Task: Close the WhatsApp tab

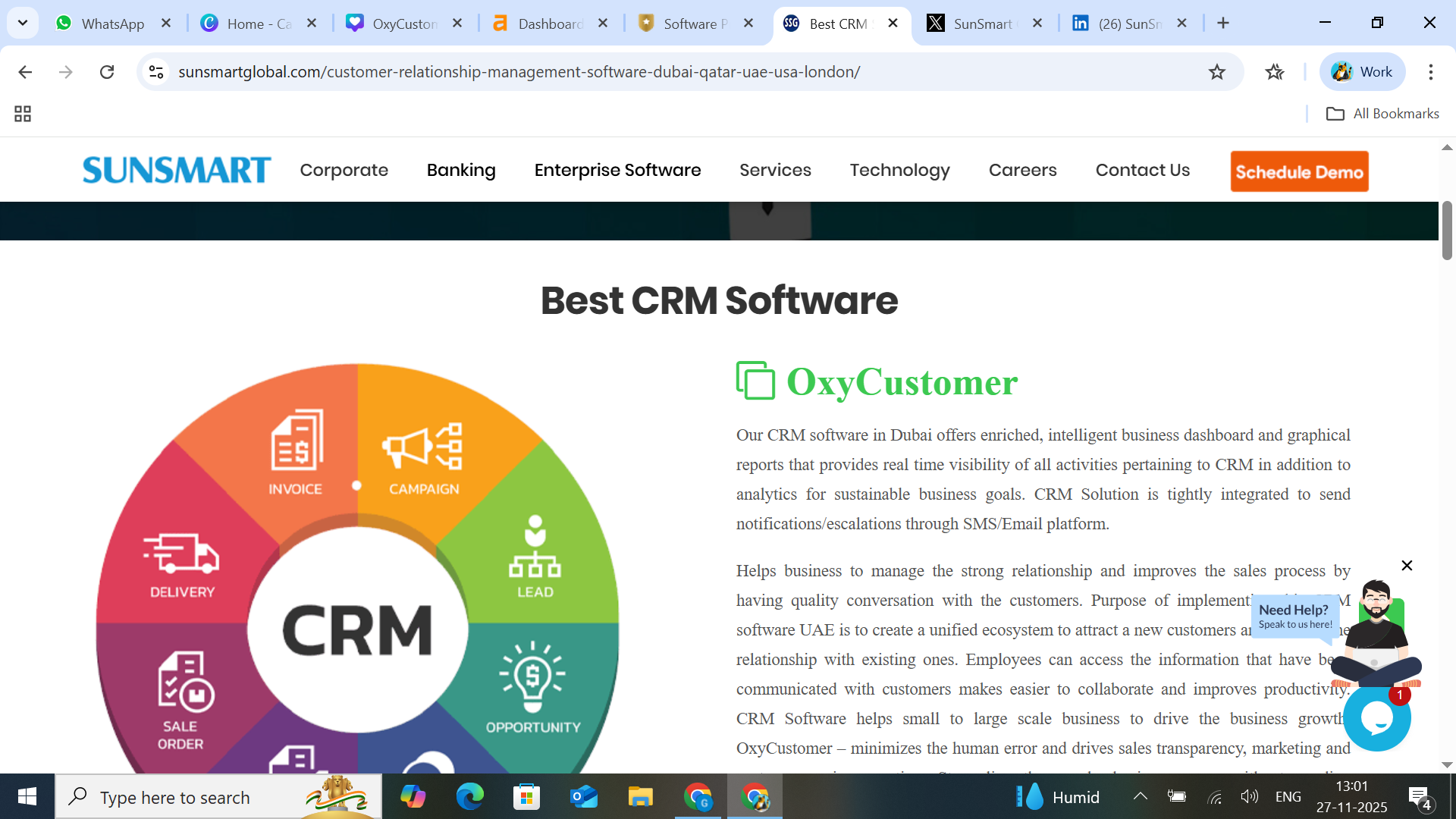Action: point(166,24)
